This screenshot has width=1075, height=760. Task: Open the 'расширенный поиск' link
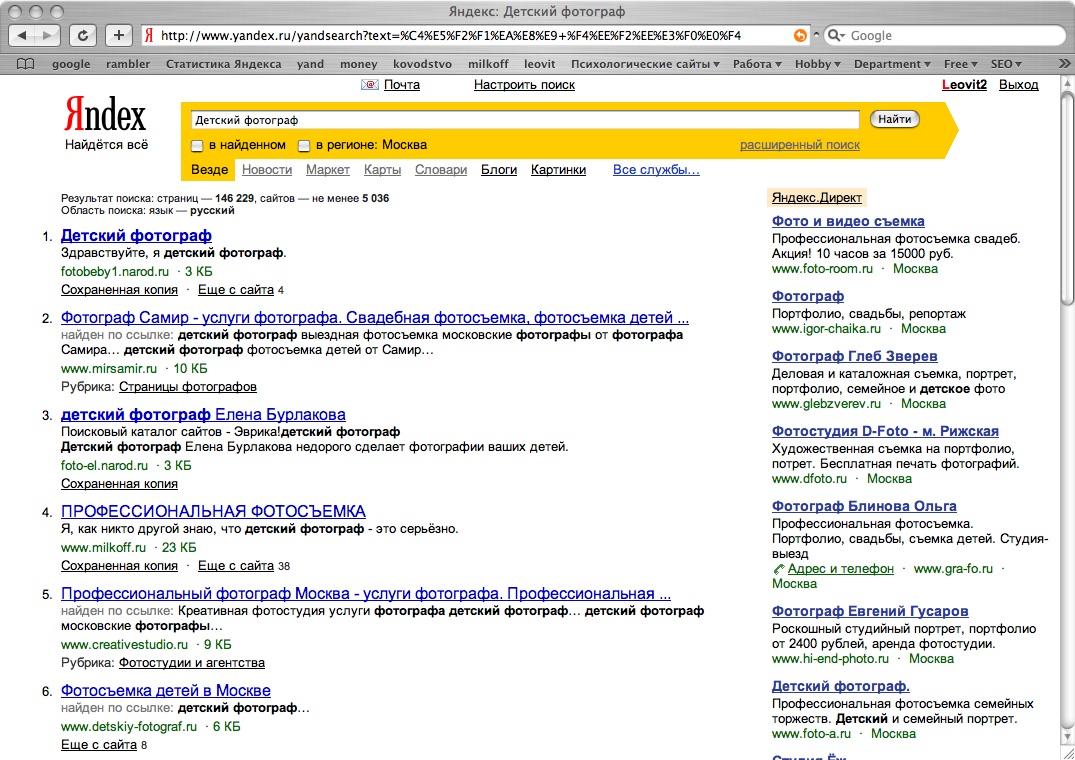pos(799,145)
